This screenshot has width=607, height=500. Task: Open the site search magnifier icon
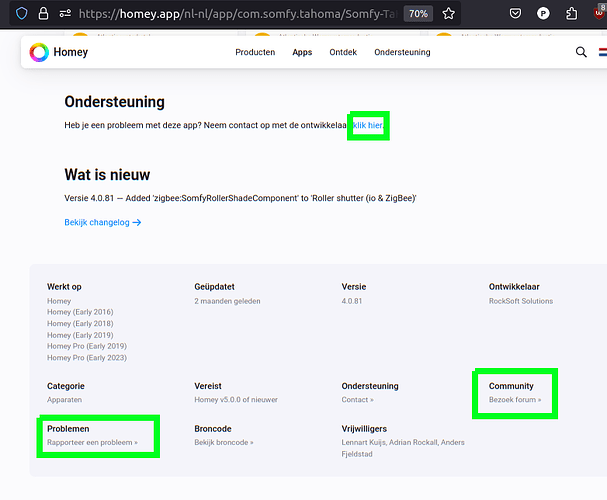point(581,52)
